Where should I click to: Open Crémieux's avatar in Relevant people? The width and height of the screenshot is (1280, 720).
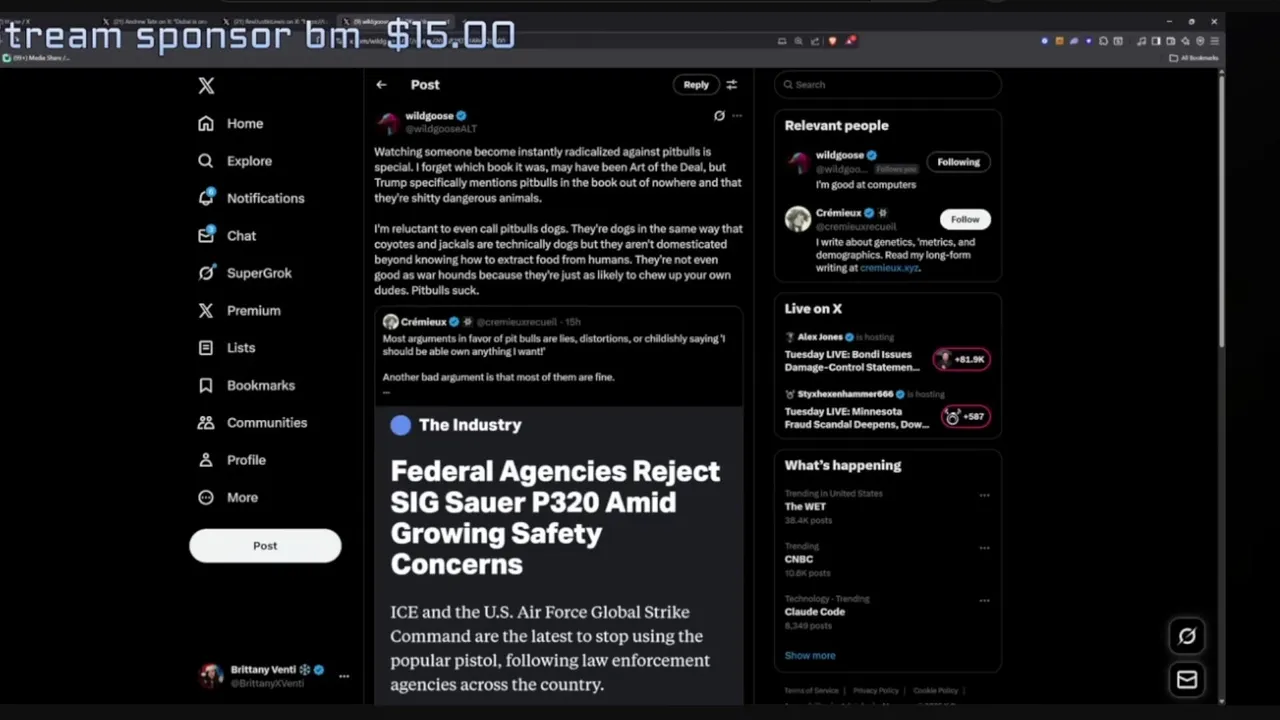(798, 219)
